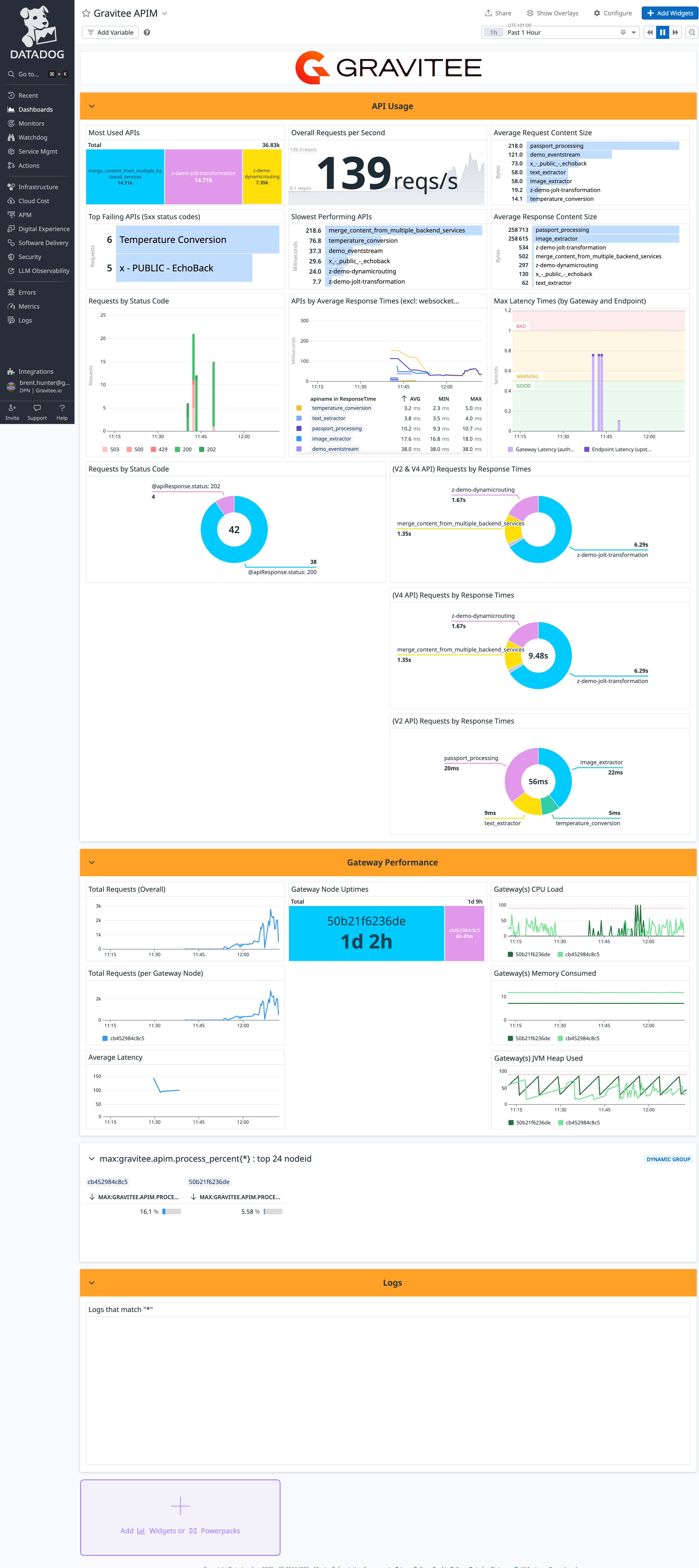Click the zoom out time range icon

pyautogui.click(x=692, y=33)
